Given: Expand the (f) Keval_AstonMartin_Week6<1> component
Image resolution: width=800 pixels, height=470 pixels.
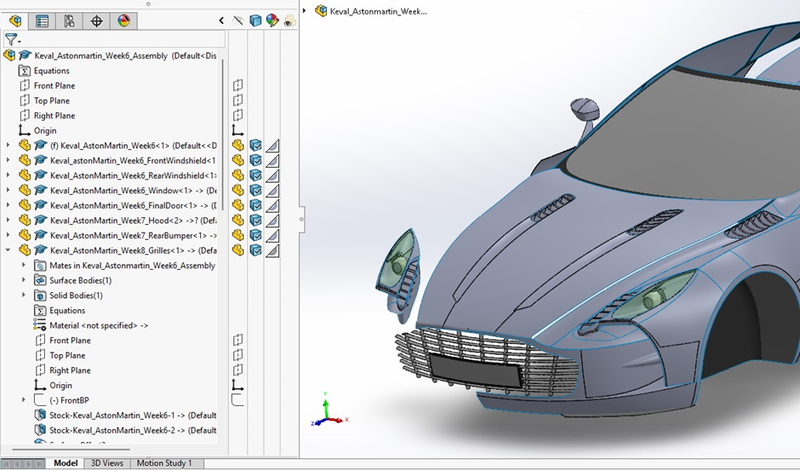Looking at the screenshot, I should (8, 145).
